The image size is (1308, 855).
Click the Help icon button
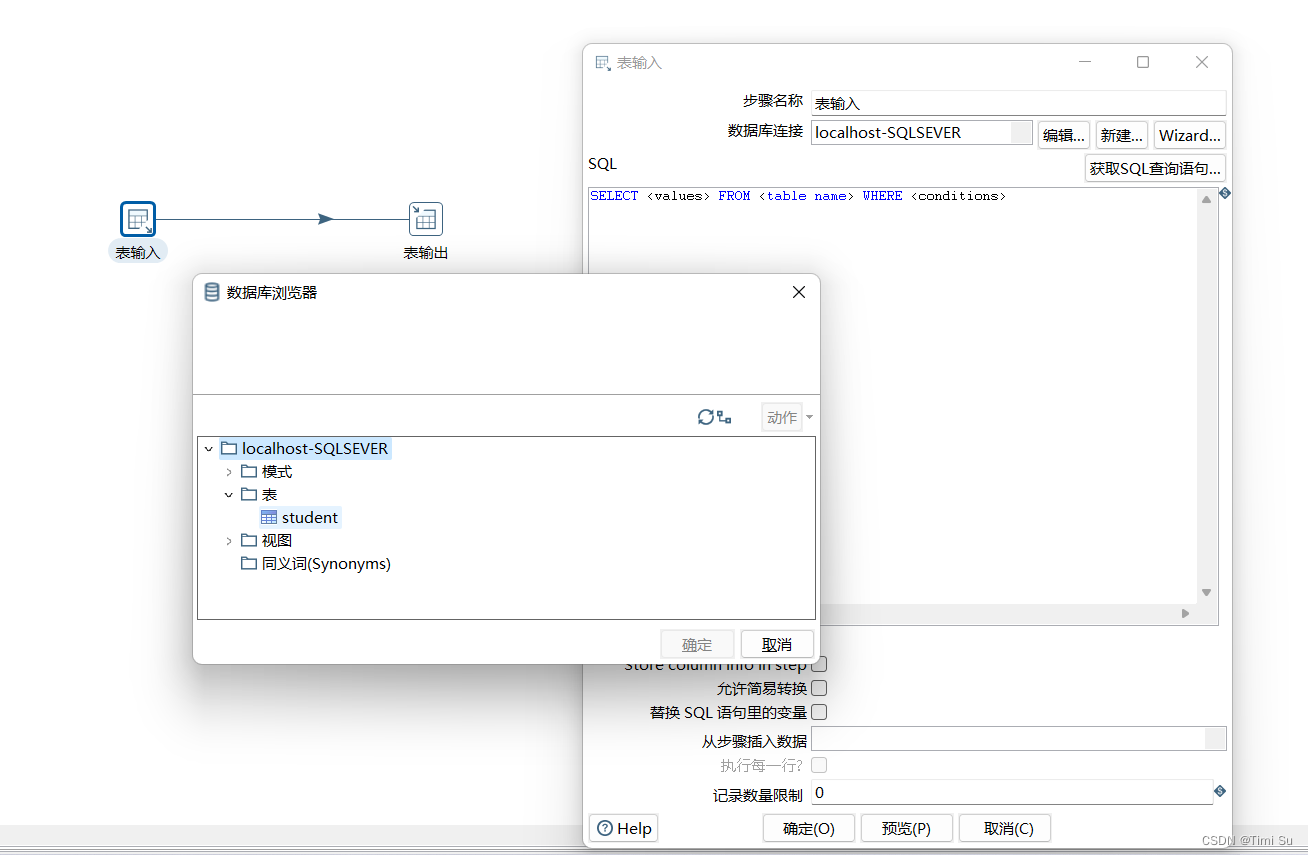click(x=606, y=828)
